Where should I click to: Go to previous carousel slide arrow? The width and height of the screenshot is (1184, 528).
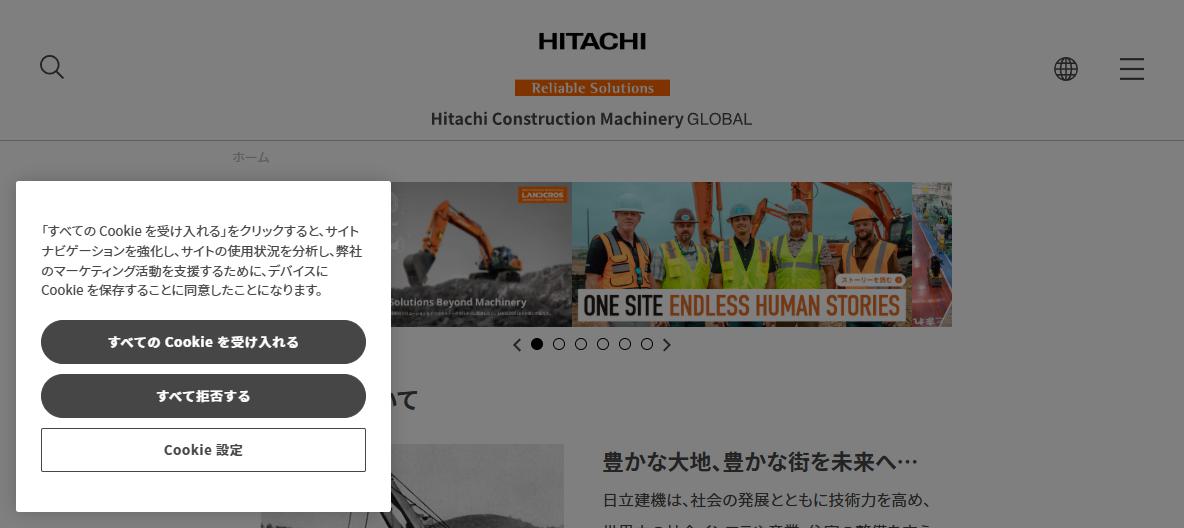(517, 344)
